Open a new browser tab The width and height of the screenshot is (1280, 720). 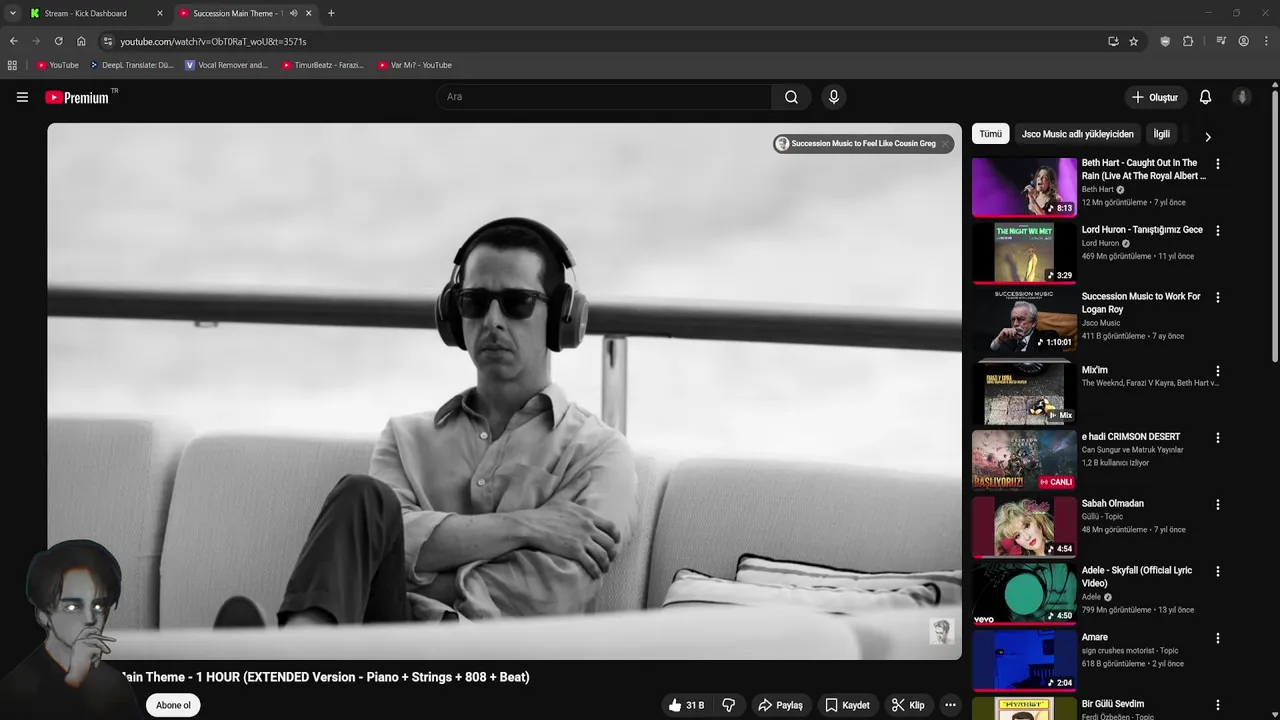coord(331,13)
